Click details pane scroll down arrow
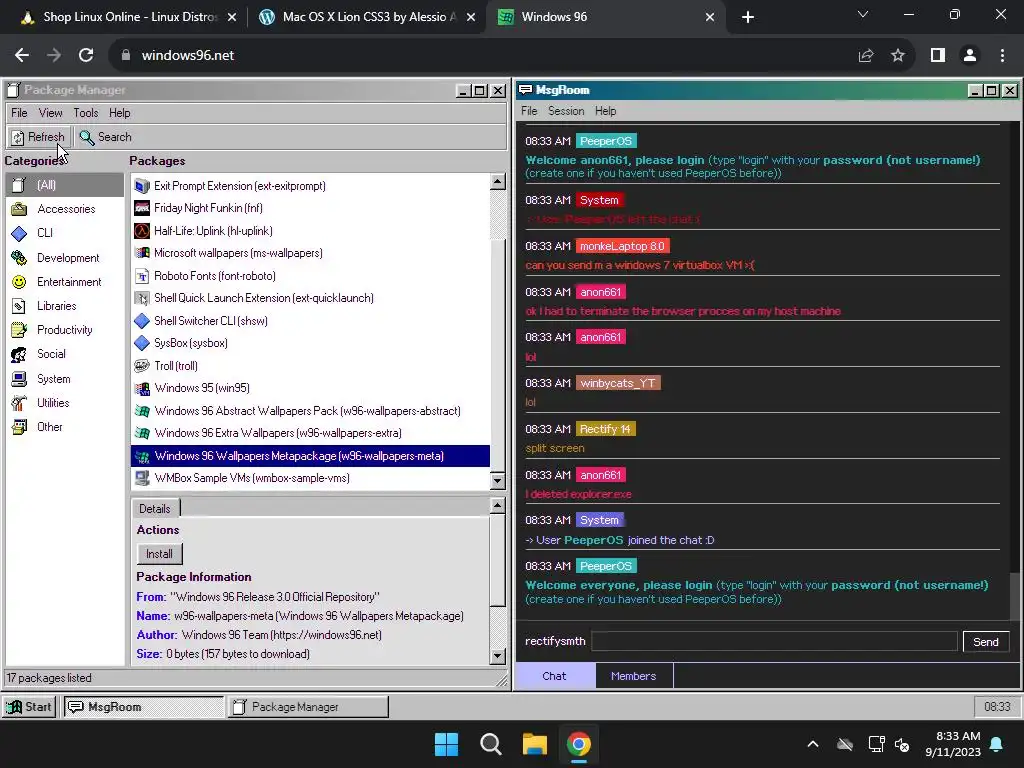The width and height of the screenshot is (1024, 768). coord(498,656)
